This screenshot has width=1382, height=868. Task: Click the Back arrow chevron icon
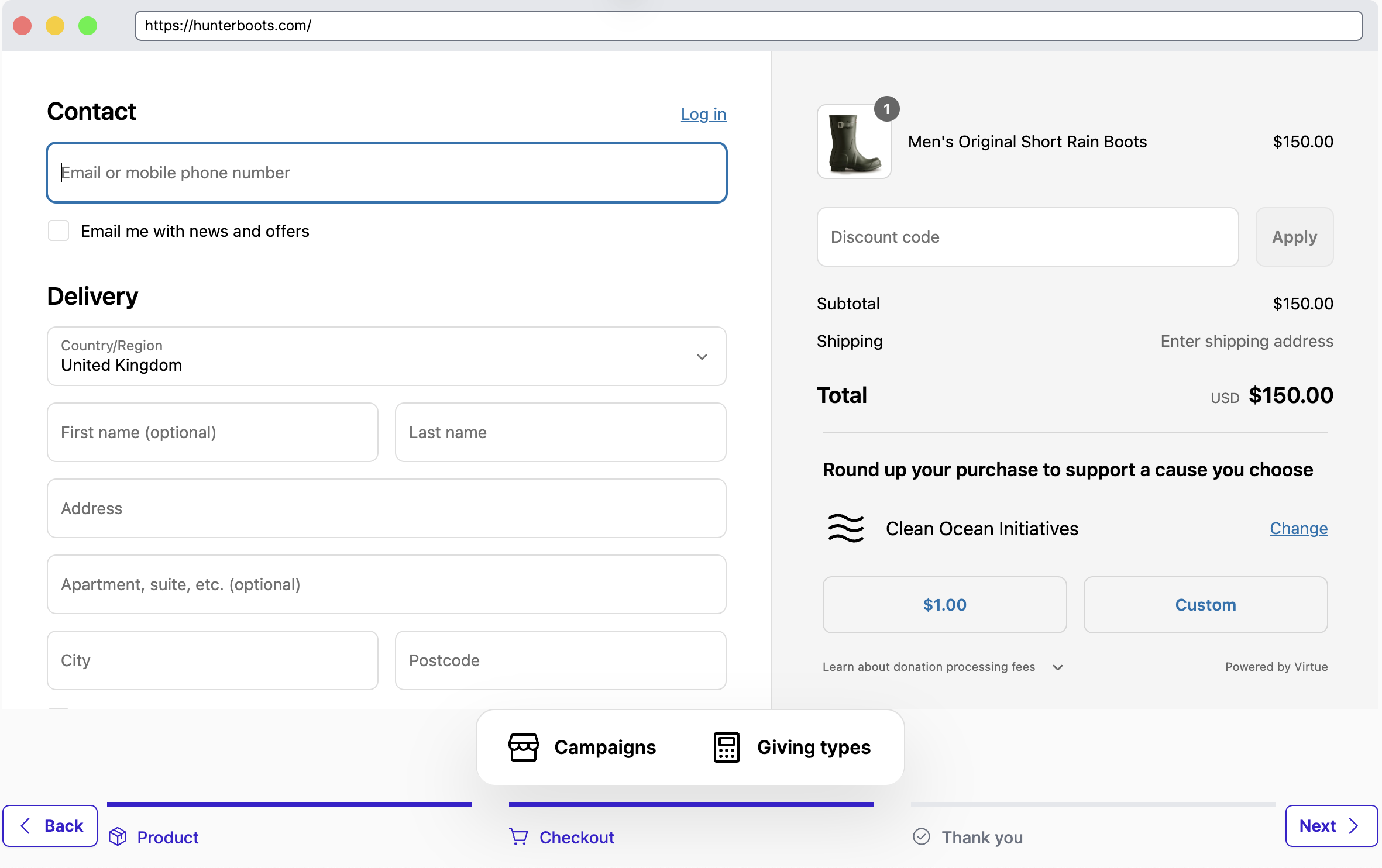pyautogui.click(x=25, y=825)
